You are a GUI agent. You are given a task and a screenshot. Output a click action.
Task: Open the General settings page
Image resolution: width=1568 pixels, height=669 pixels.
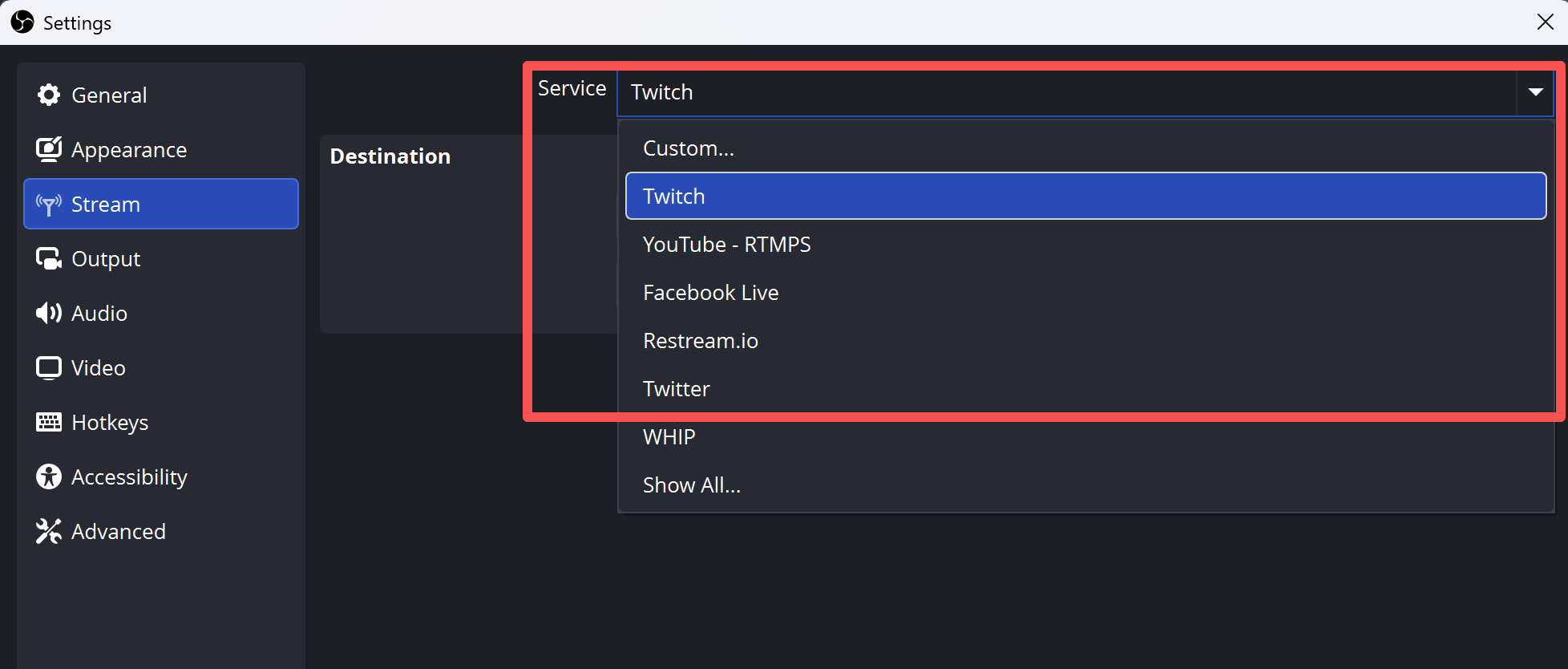point(161,95)
